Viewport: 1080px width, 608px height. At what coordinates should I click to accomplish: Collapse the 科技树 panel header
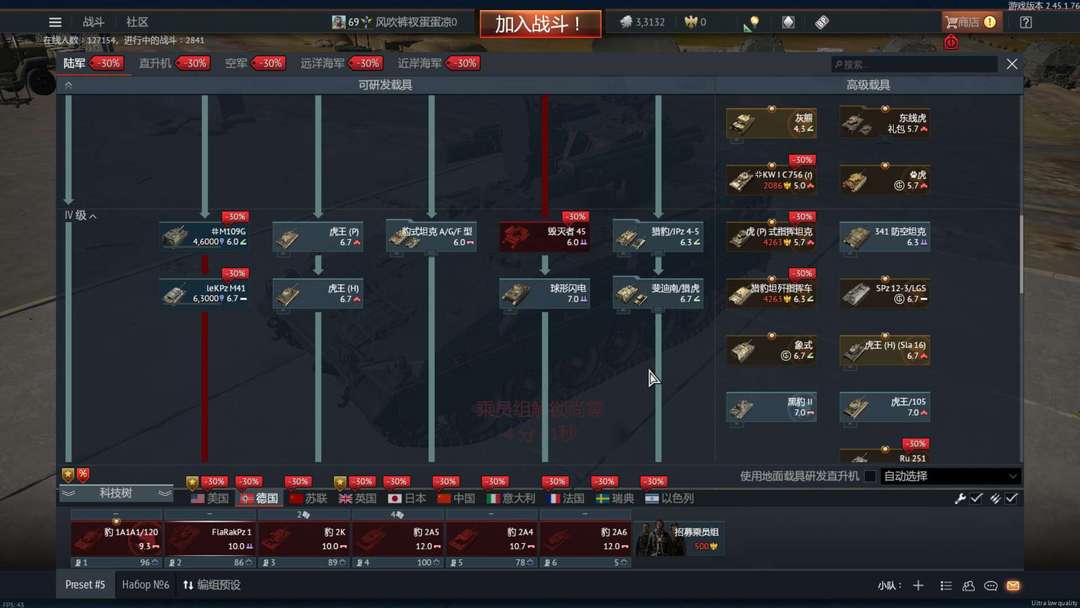[116, 493]
